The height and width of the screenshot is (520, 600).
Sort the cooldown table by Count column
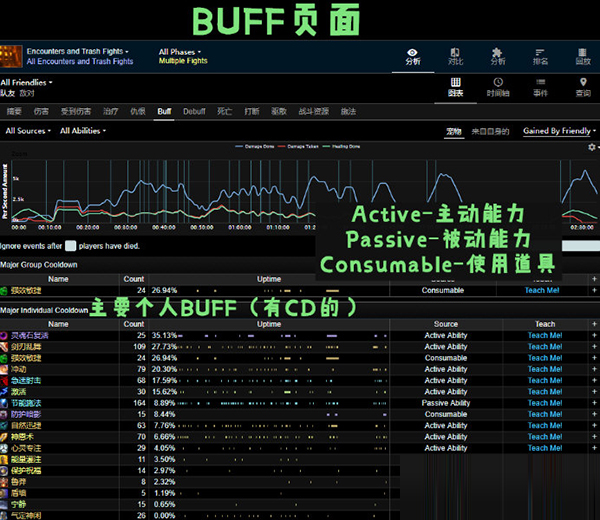(133, 324)
